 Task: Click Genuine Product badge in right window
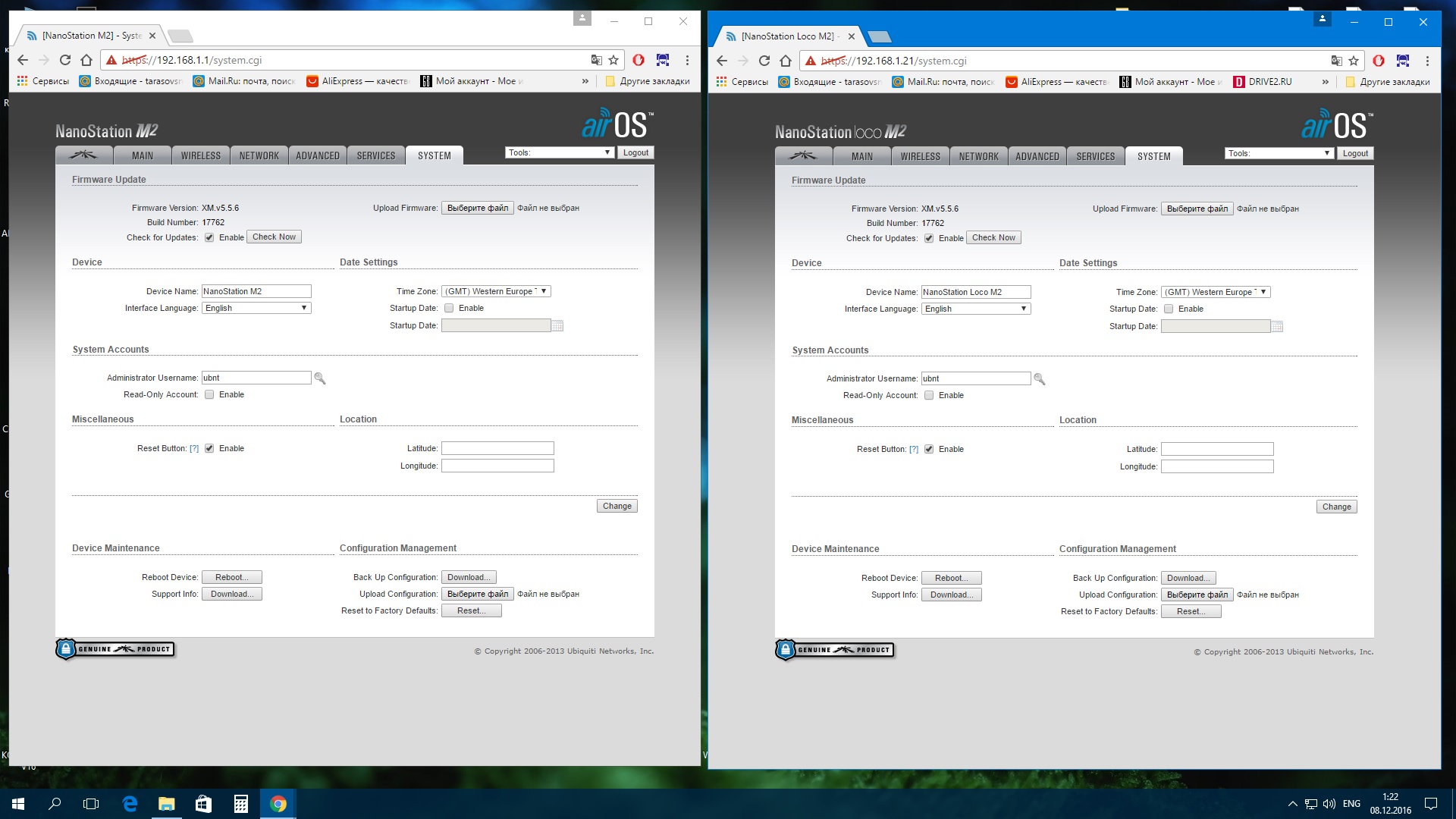point(835,650)
